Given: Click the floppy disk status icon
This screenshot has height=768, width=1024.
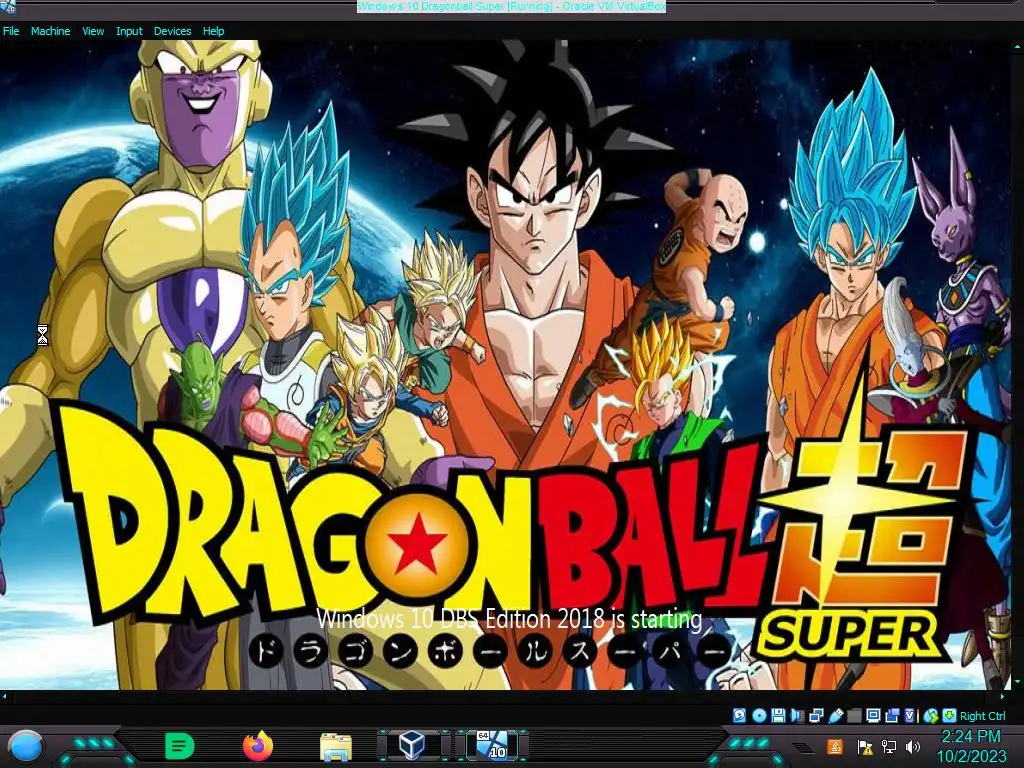Looking at the screenshot, I should [x=778, y=716].
